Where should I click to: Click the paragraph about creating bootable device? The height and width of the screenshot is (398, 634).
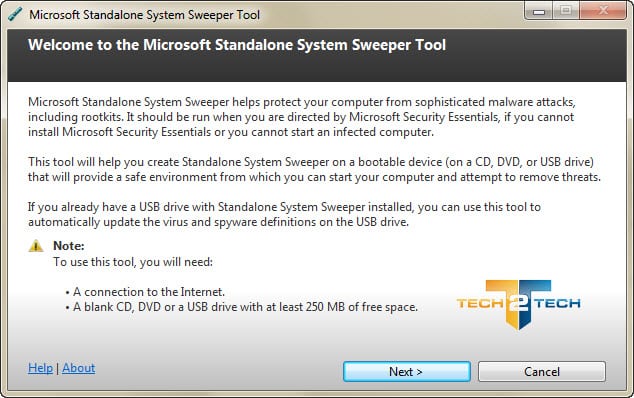314,169
